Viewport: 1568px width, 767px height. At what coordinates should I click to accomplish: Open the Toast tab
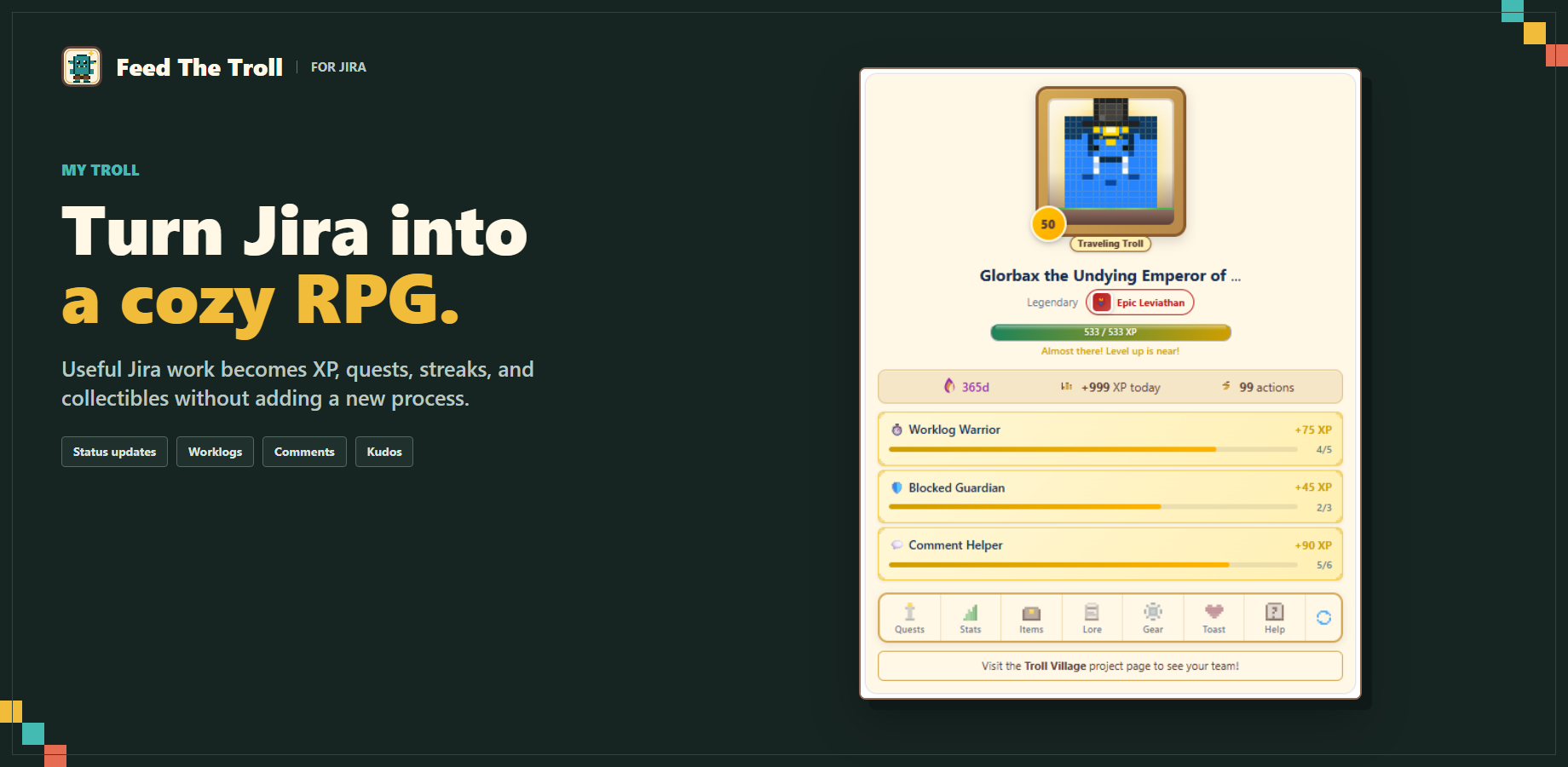tap(1213, 618)
